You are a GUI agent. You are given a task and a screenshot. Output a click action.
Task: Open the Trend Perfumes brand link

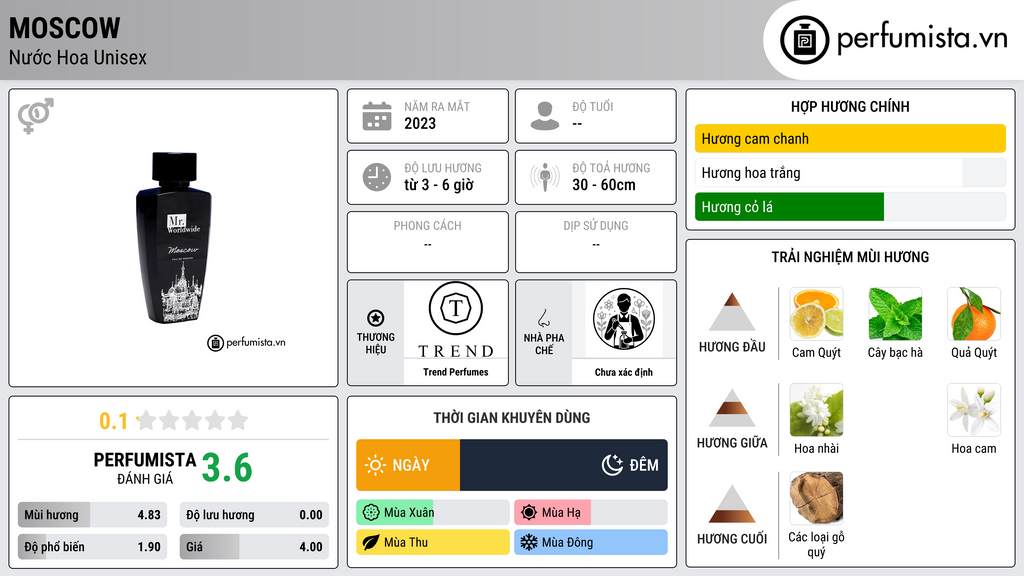tap(456, 372)
